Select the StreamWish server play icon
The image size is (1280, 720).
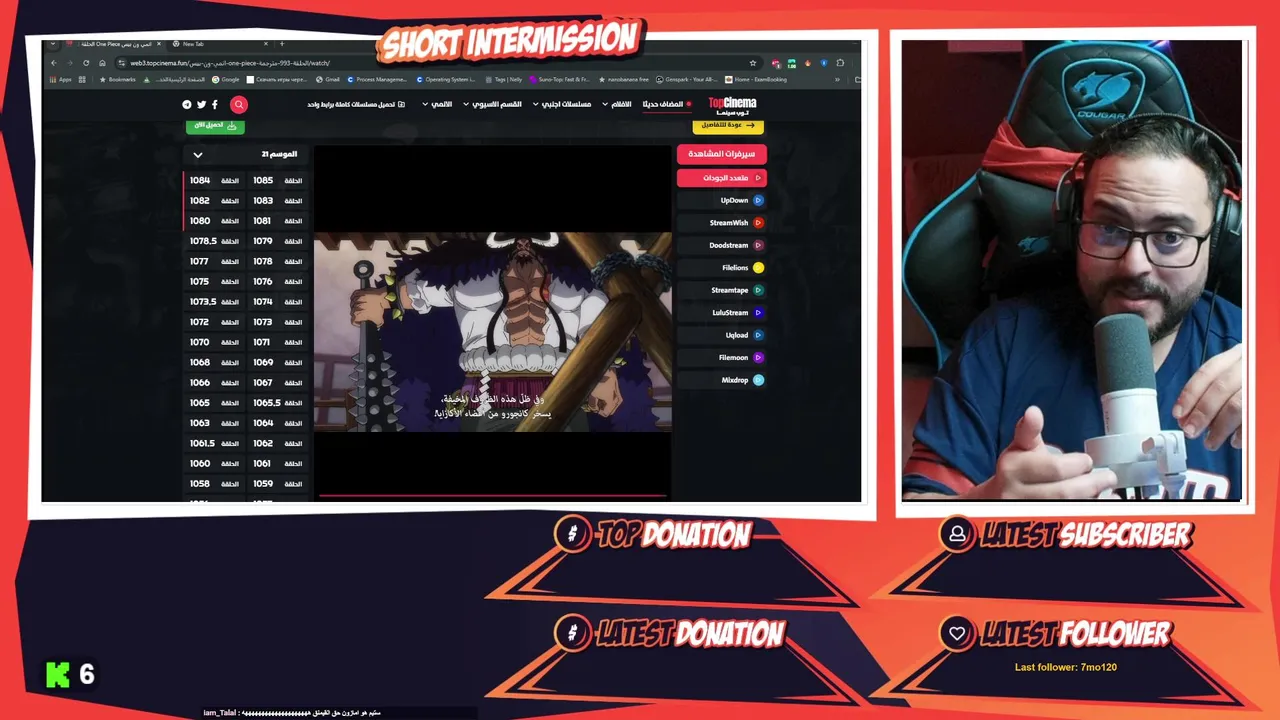point(758,223)
